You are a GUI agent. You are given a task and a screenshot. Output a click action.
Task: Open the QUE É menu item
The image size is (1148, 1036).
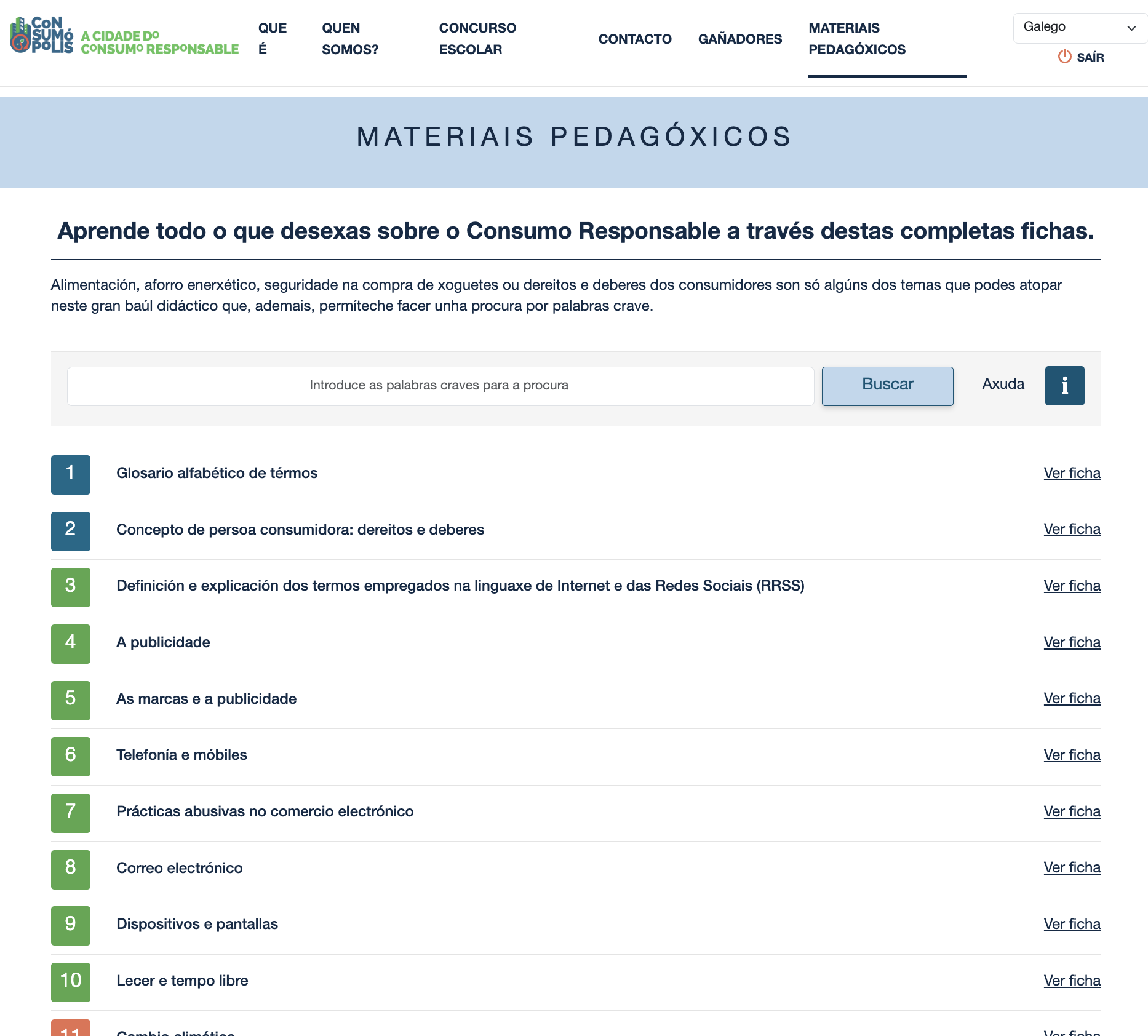point(273,39)
